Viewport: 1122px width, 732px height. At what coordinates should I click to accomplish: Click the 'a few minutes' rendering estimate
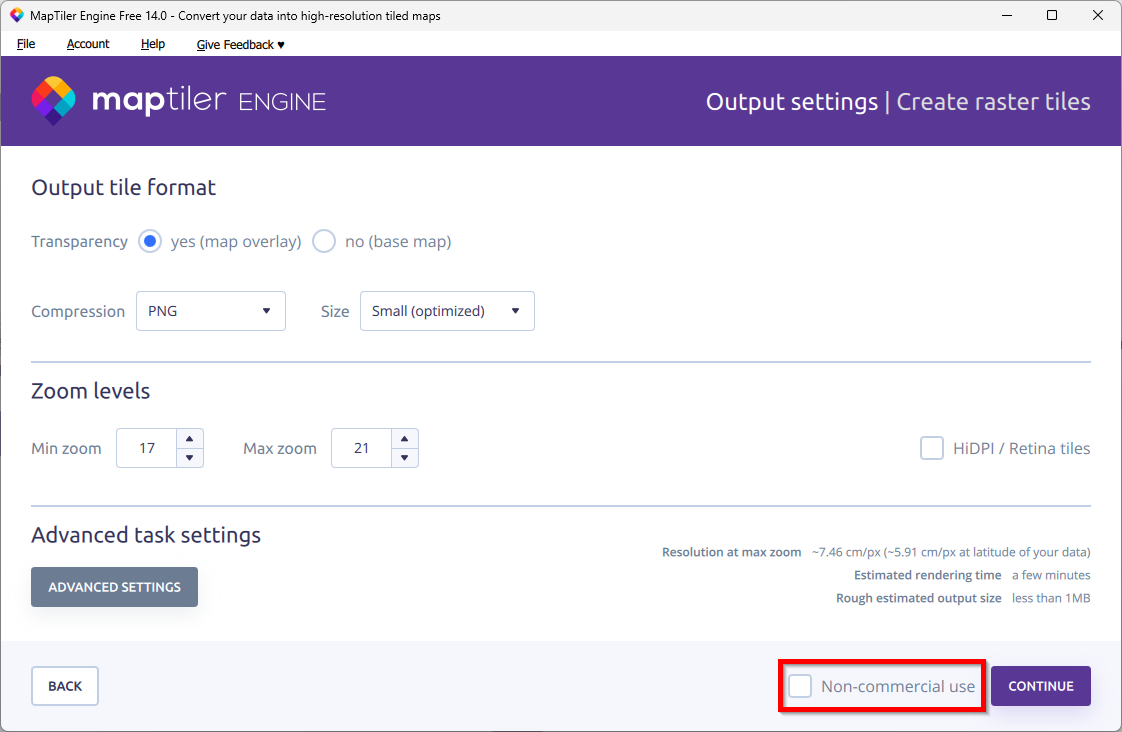click(1050, 575)
